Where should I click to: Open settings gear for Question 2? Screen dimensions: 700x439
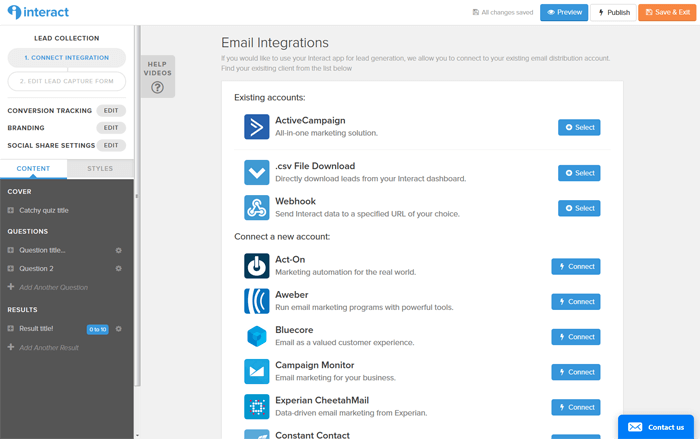pyautogui.click(x=119, y=269)
